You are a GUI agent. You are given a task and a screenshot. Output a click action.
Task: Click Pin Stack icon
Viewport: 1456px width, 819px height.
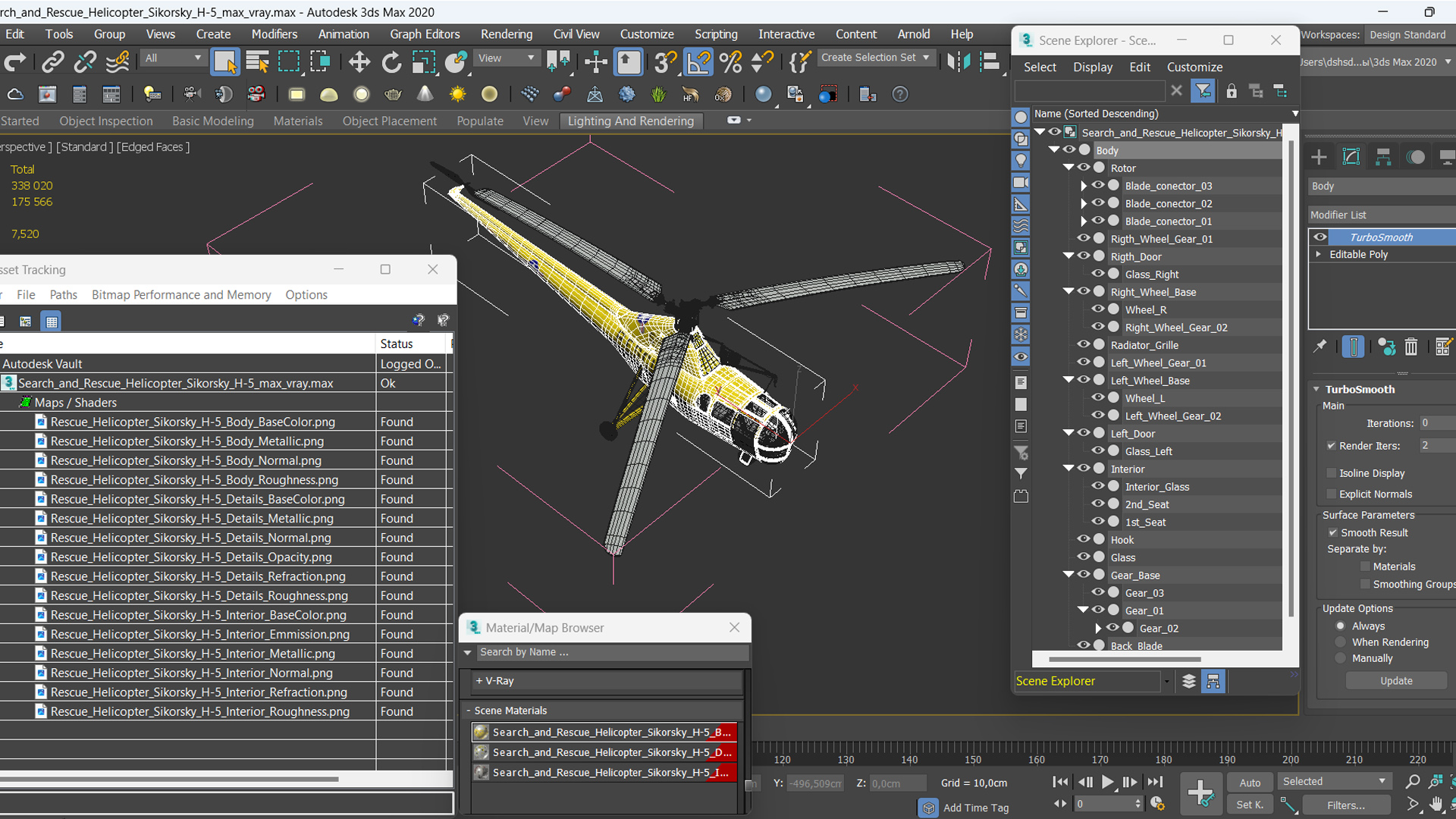pos(1320,347)
